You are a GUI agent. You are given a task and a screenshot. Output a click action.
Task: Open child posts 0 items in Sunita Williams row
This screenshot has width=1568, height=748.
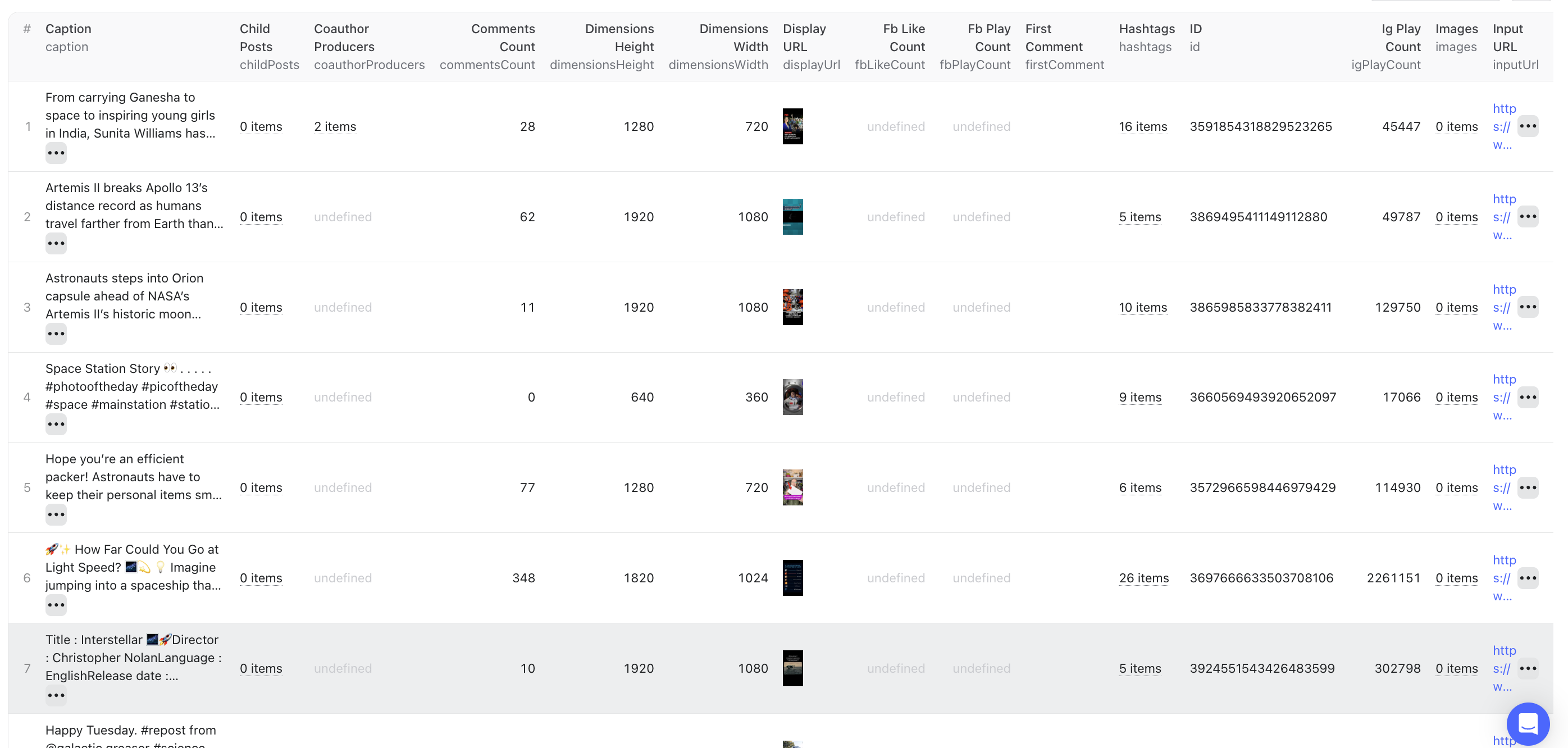[x=261, y=126]
